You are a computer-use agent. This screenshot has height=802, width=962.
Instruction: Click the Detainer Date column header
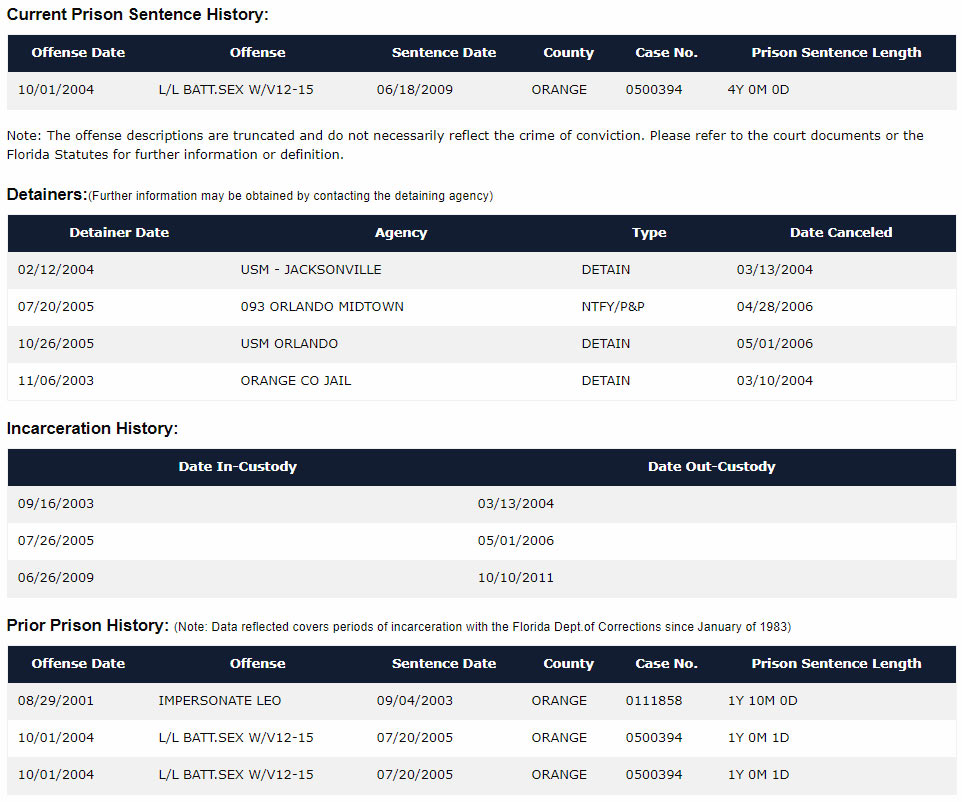tap(119, 232)
